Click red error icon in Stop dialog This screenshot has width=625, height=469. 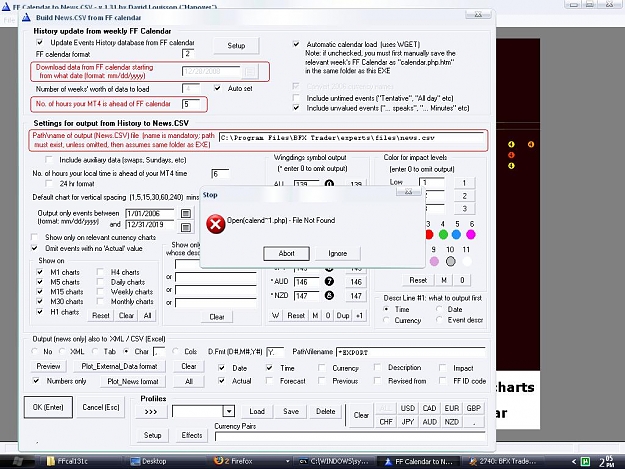click(216, 224)
